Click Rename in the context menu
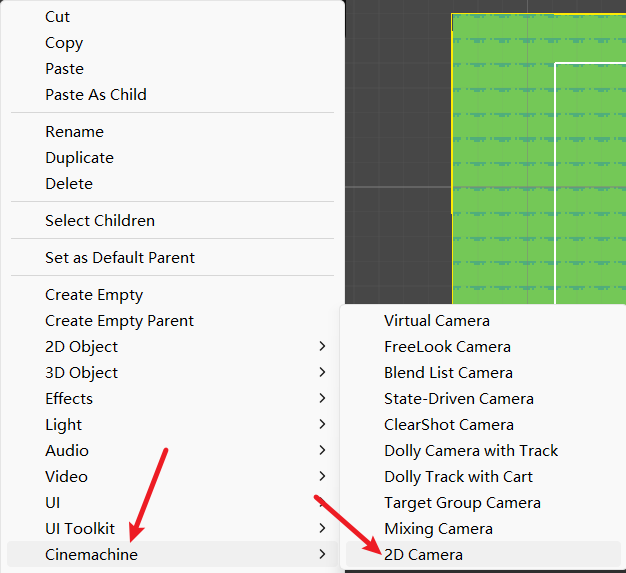This screenshot has height=573, width=626. click(x=74, y=132)
